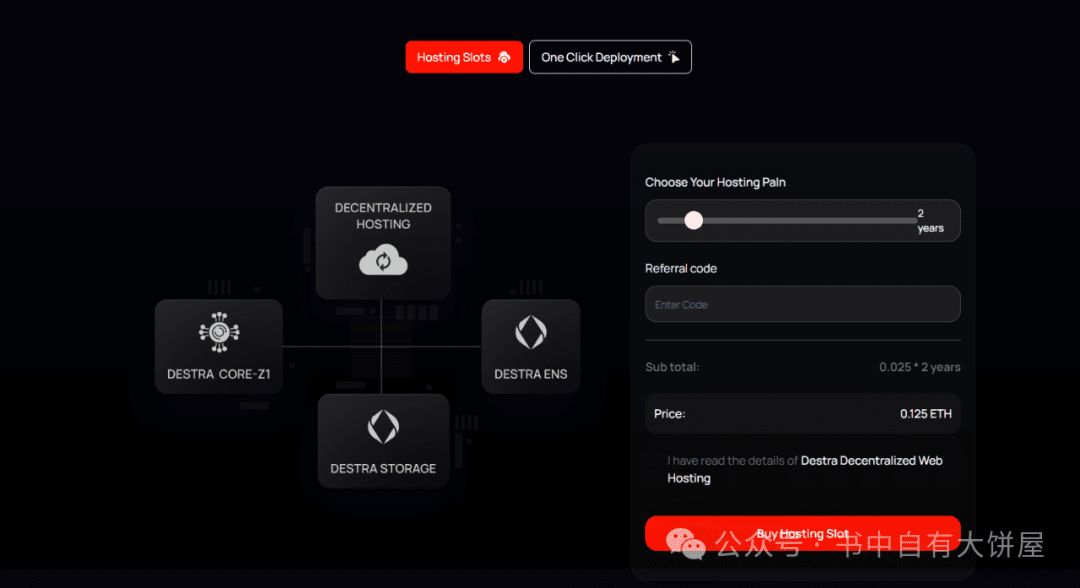The image size is (1080, 588).
Task: Select the DESTRA ENS label
Action: coord(531,374)
